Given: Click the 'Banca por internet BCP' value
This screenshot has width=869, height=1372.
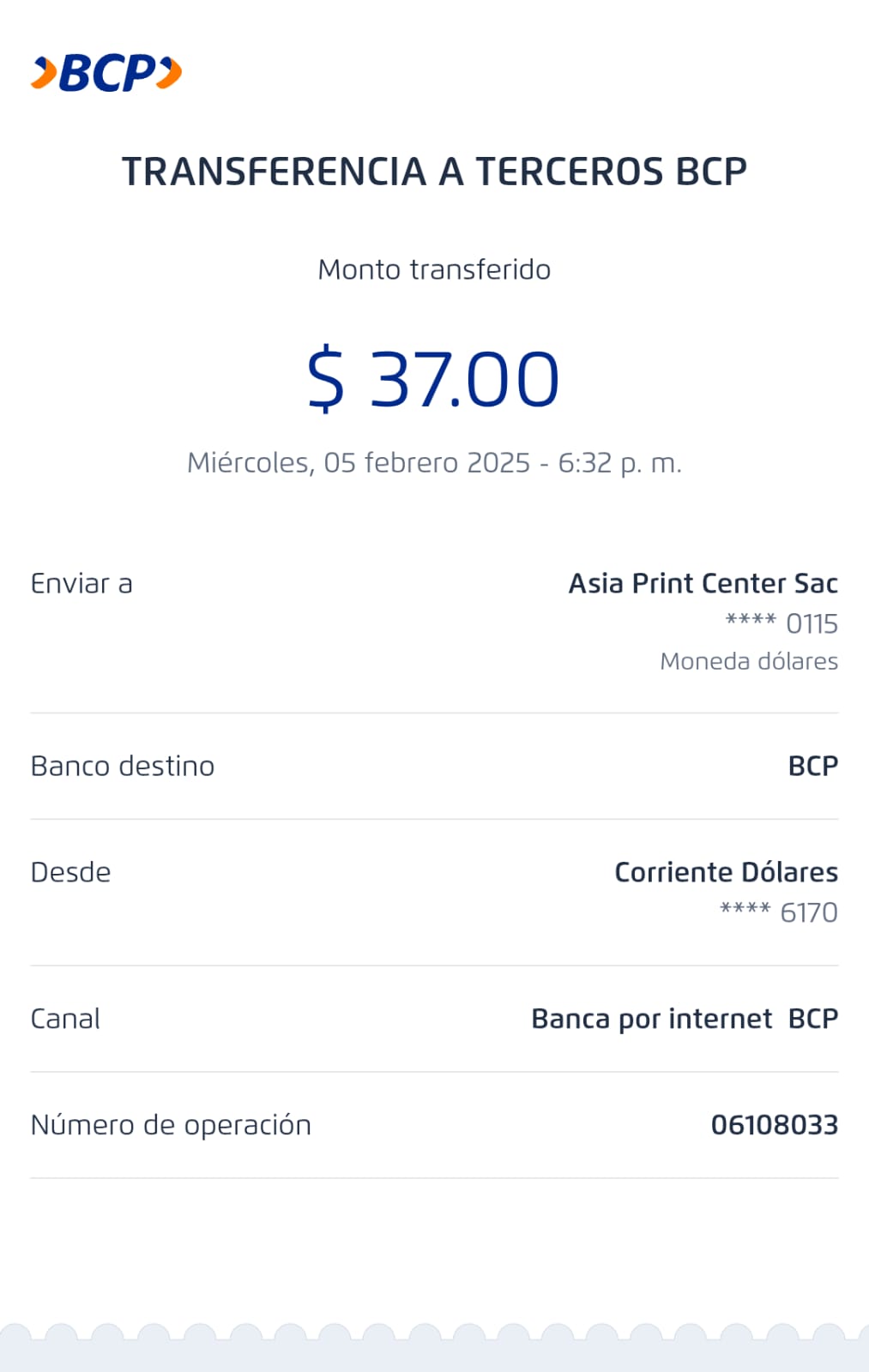Looking at the screenshot, I should [685, 1020].
